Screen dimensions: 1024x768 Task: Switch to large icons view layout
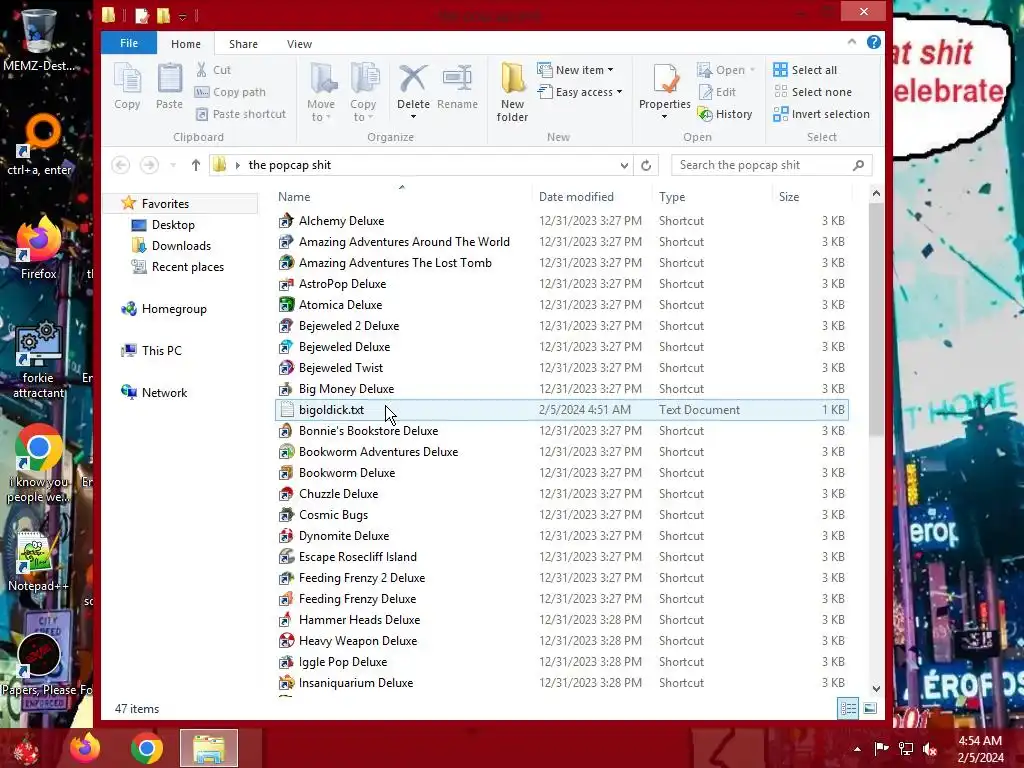click(x=870, y=709)
